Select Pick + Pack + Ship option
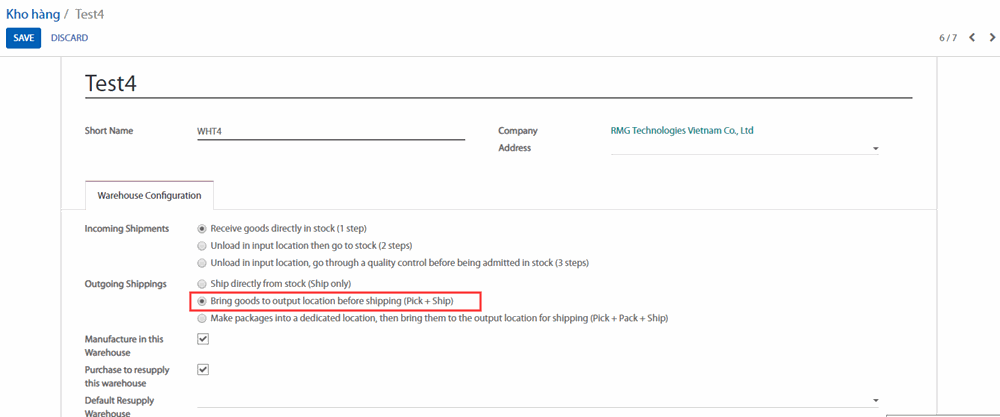This screenshot has width=1000, height=417. click(x=203, y=318)
